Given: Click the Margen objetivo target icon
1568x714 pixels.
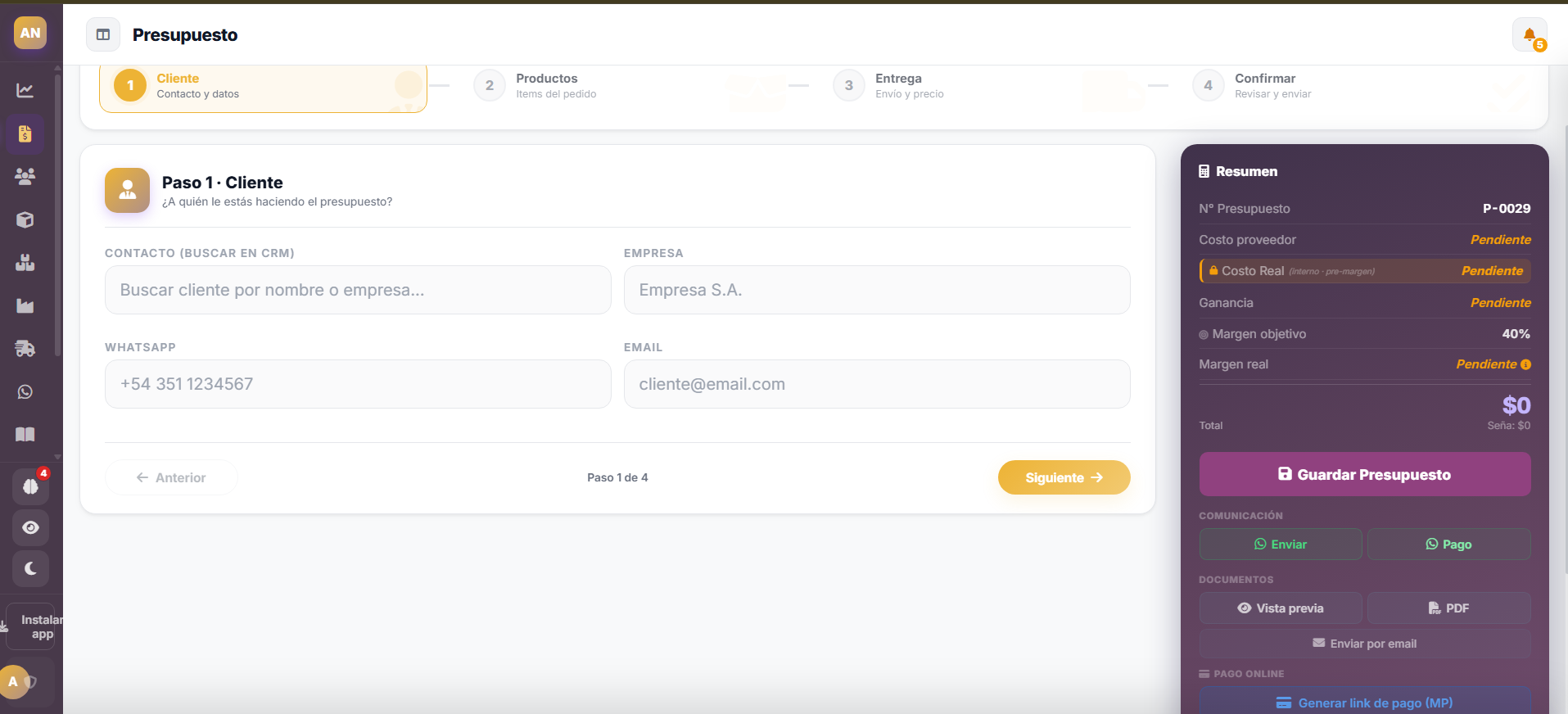Looking at the screenshot, I should point(1204,334).
